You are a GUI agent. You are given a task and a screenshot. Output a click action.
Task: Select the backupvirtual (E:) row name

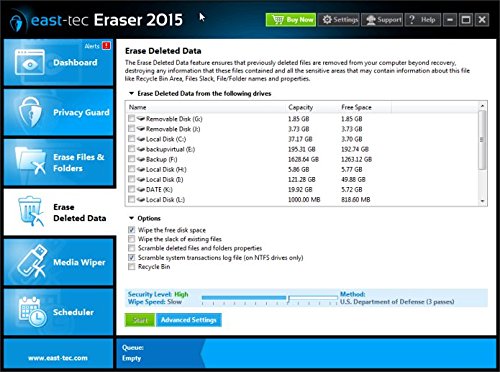(x=170, y=149)
